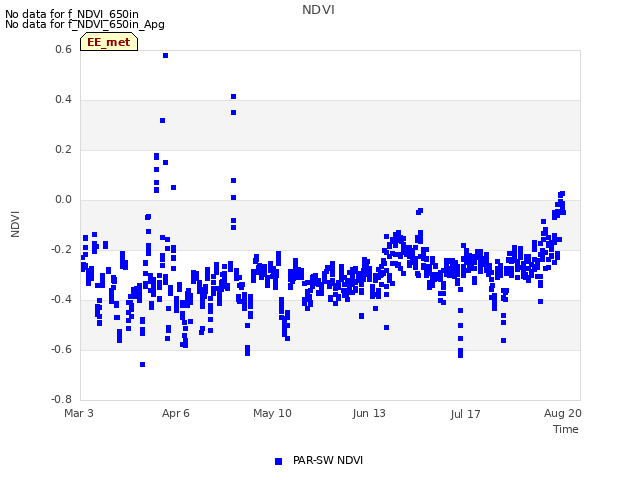Click 'No data for f_NDVI_650in_Apg' message

(x=85, y=24)
